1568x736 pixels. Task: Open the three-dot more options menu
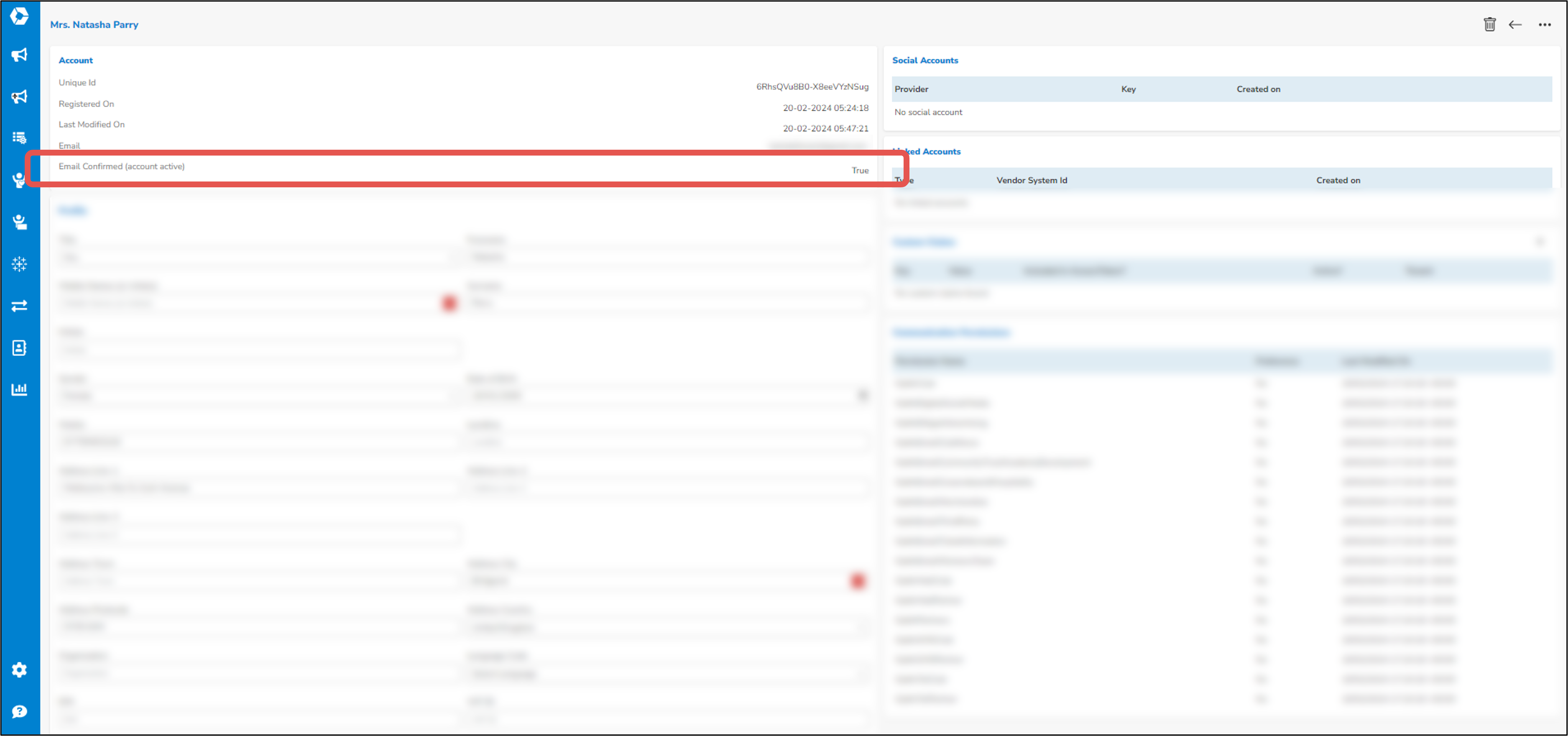pyautogui.click(x=1545, y=24)
